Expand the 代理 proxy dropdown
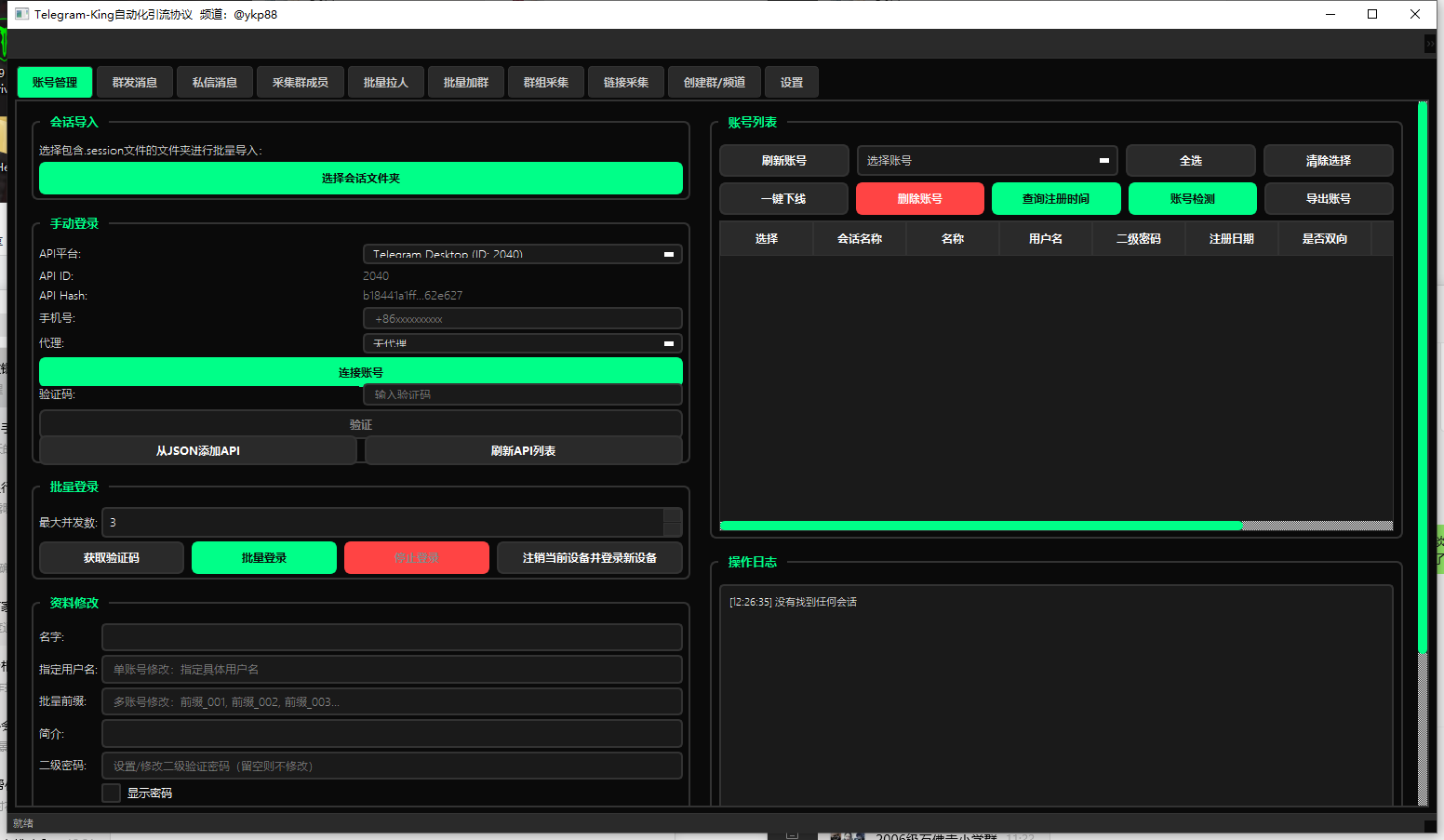 point(522,343)
